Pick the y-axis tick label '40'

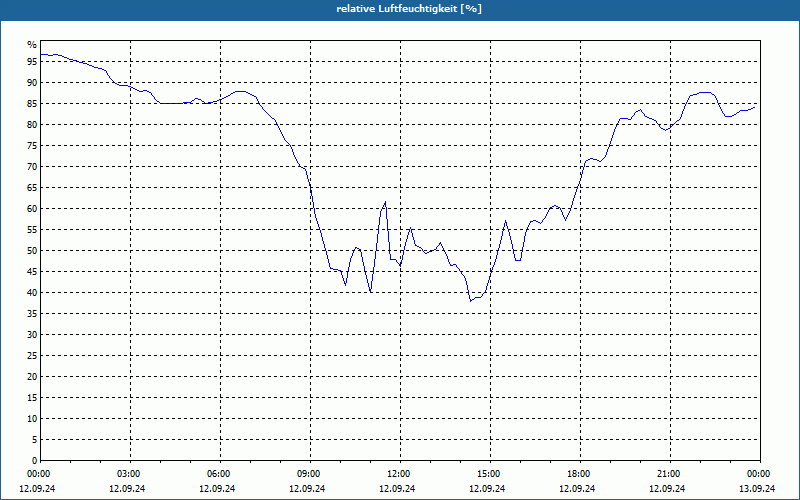(32, 292)
